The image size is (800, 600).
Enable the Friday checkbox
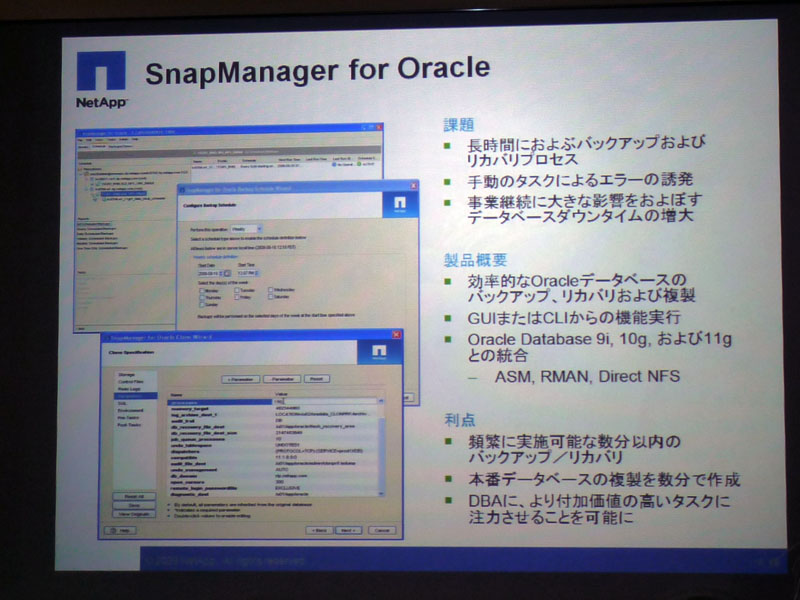[237, 297]
